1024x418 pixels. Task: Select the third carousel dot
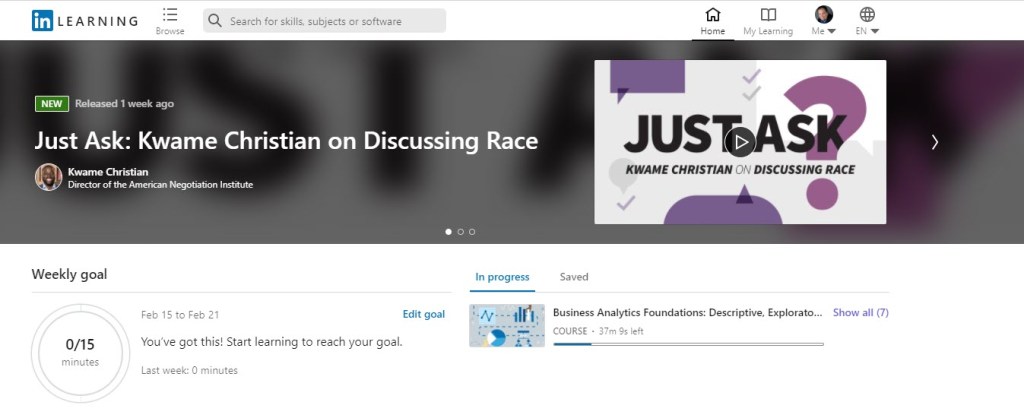[x=472, y=231]
